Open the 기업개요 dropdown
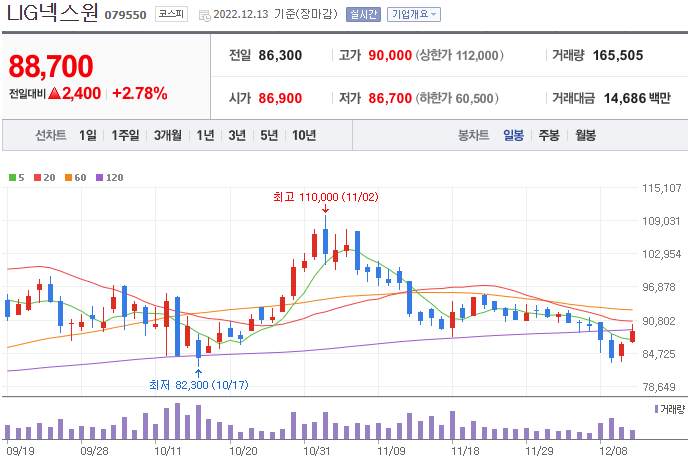This screenshot has width=688, height=463. (x=414, y=14)
